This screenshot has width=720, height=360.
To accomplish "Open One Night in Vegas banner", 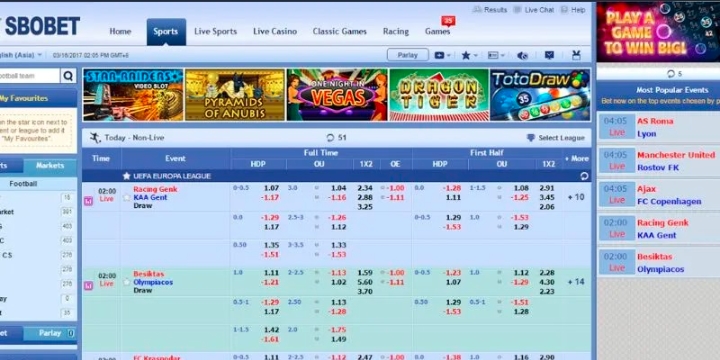I will click(337, 95).
